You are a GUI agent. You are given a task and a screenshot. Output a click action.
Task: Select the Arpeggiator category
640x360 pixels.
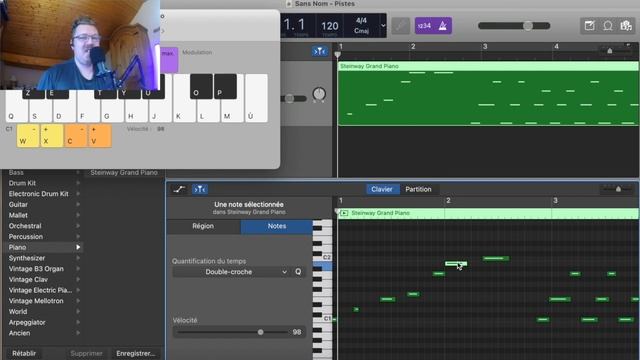(x=43, y=322)
